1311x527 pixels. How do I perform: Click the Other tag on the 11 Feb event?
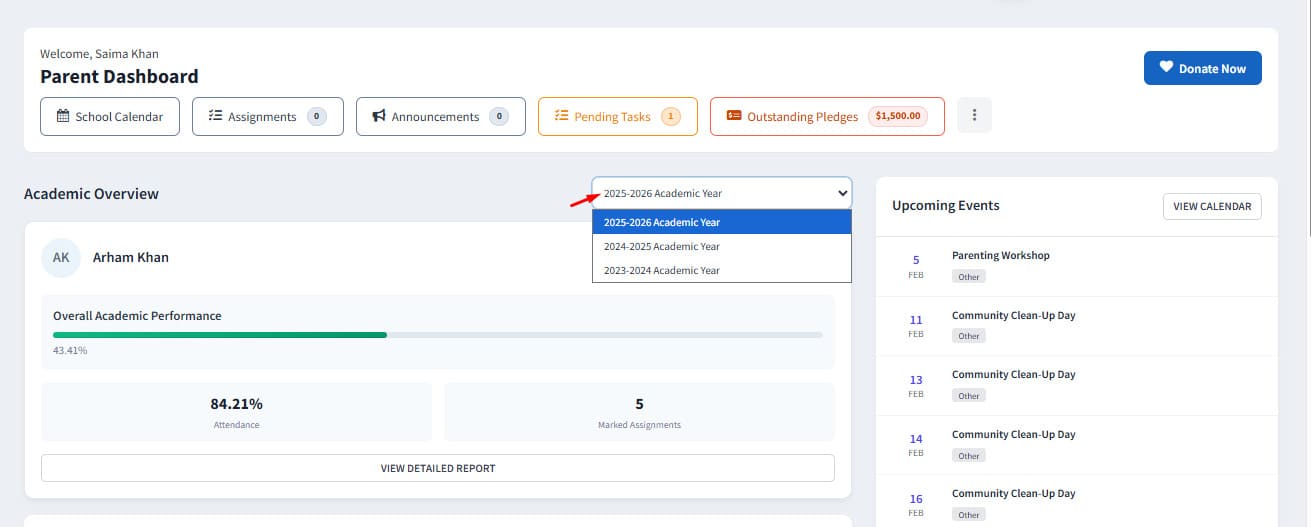(x=969, y=336)
